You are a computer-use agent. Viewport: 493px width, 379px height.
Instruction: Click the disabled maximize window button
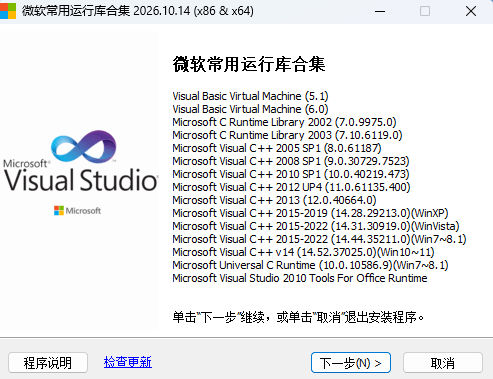coord(425,11)
